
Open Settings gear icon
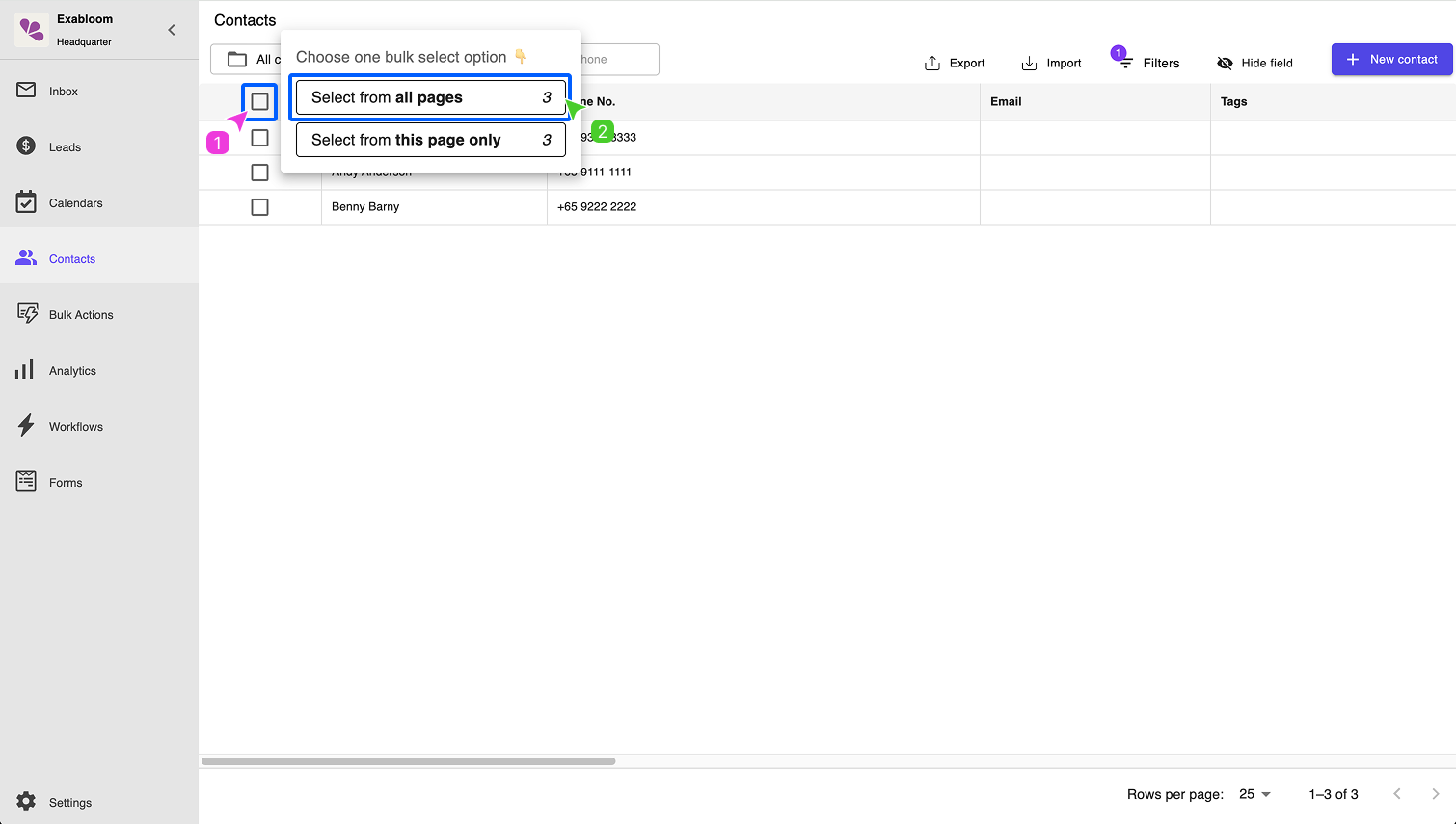pyautogui.click(x=26, y=802)
